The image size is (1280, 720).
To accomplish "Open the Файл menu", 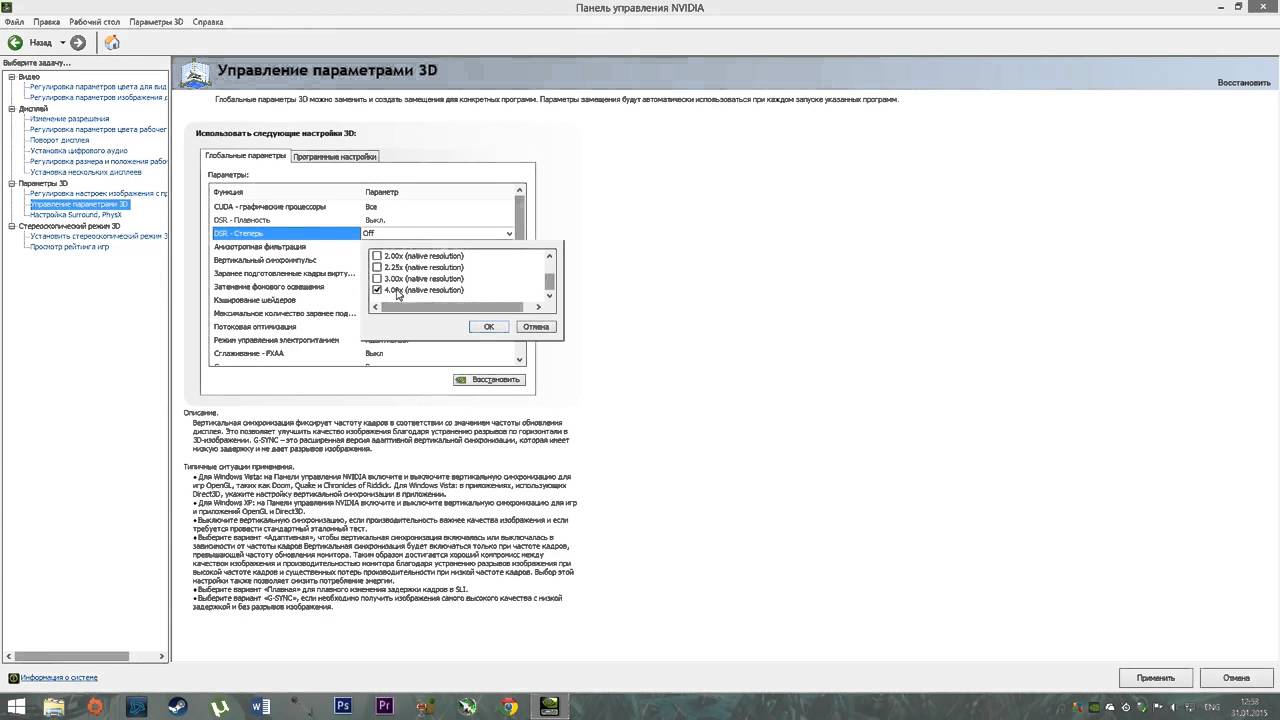I will [14, 22].
